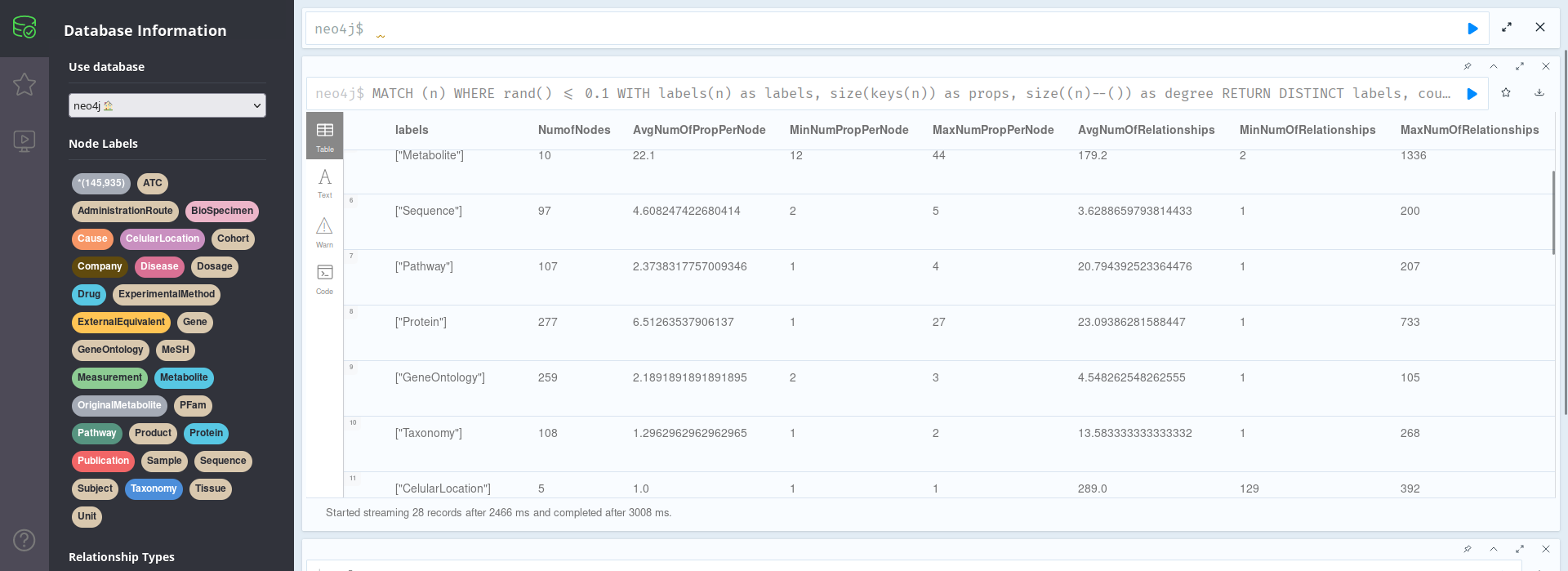Collapse the results frame with the chevron
Viewport: 1568px width, 571px height.
click(1494, 66)
